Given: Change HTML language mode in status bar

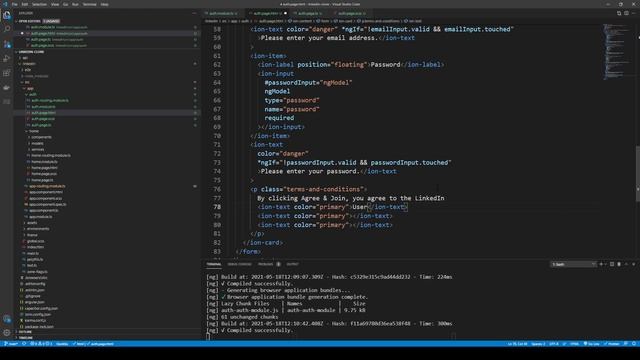Looking at the screenshot, I should [574, 344].
